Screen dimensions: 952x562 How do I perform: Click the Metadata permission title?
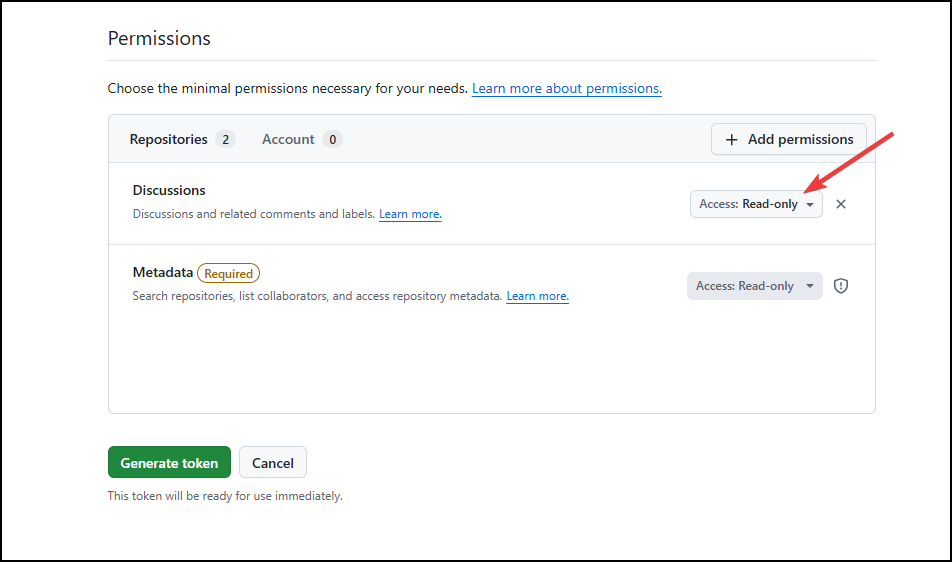pyautogui.click(x=162, y=272)
